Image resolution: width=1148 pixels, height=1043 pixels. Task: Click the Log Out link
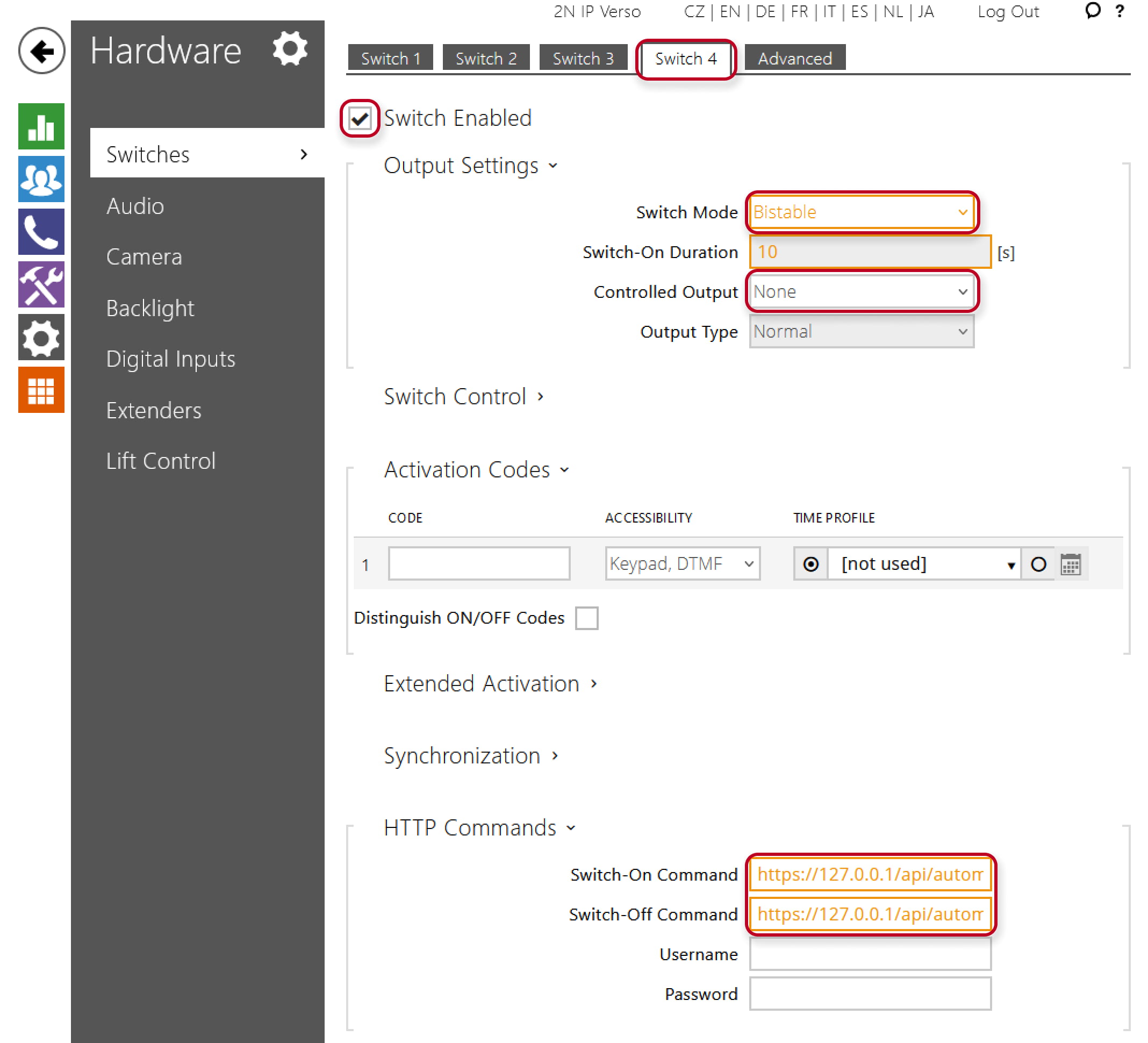(1008, 11)
